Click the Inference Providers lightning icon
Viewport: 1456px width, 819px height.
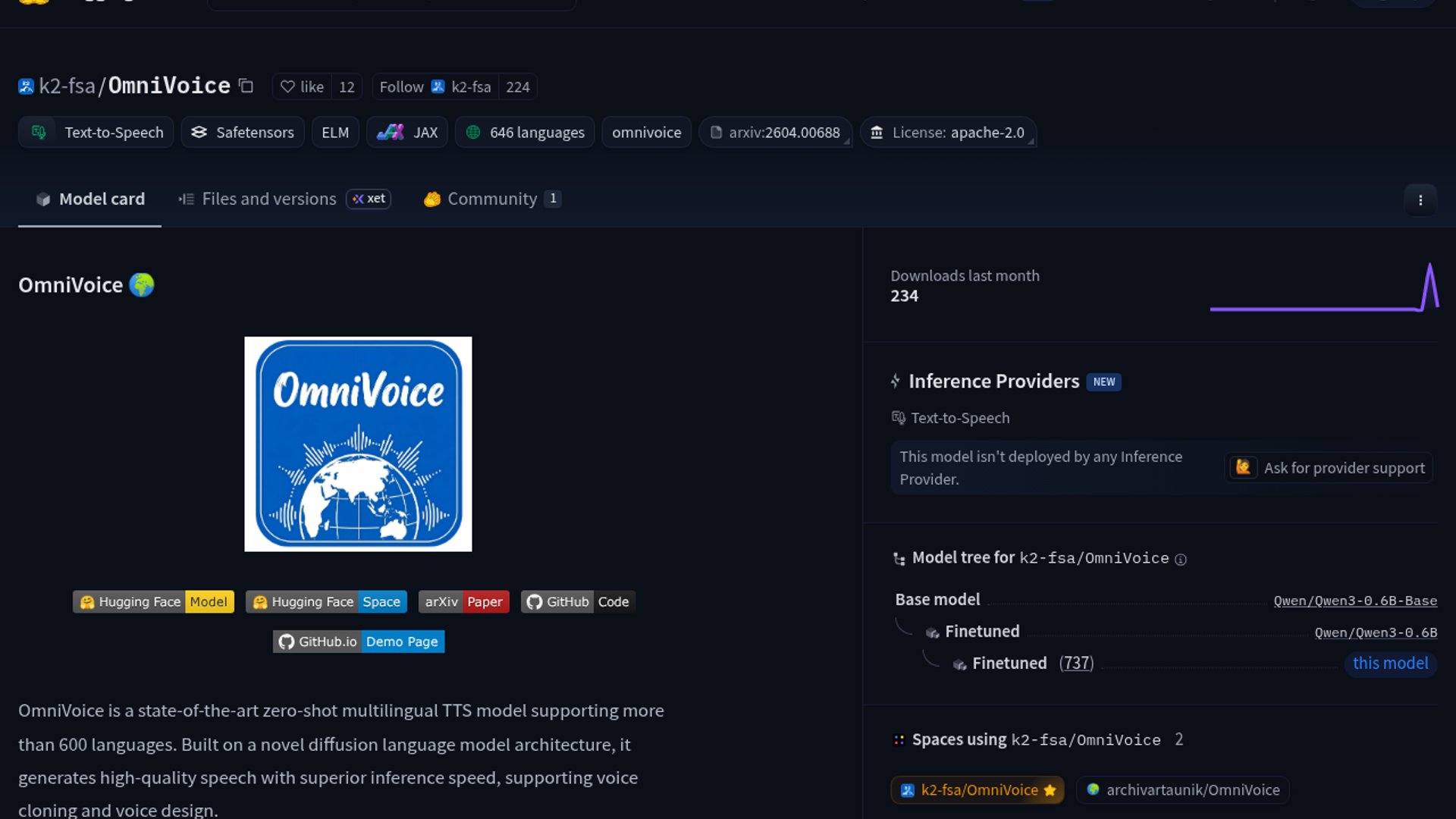(x=896, y=381)
